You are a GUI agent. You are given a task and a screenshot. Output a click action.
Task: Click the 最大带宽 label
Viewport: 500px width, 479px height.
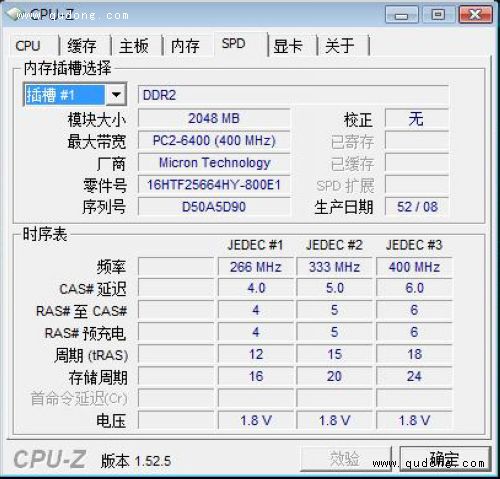point(97,141)
